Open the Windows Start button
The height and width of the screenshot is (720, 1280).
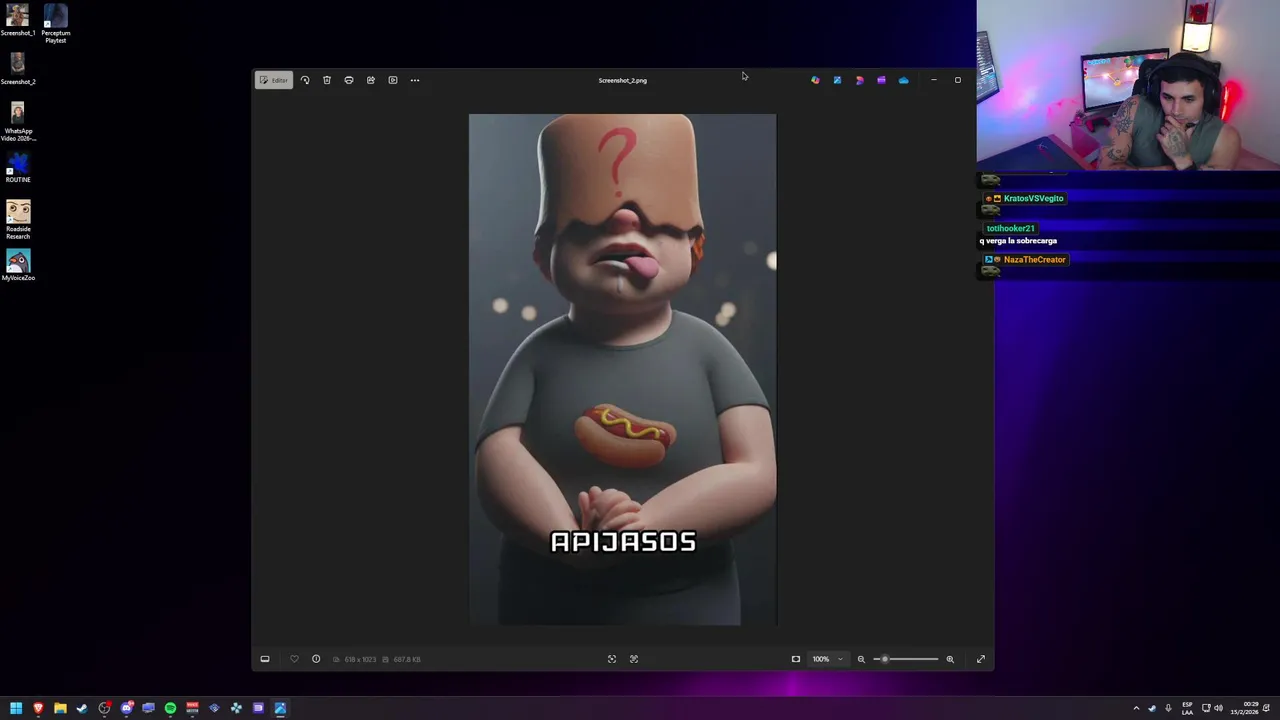coord(16,708)
